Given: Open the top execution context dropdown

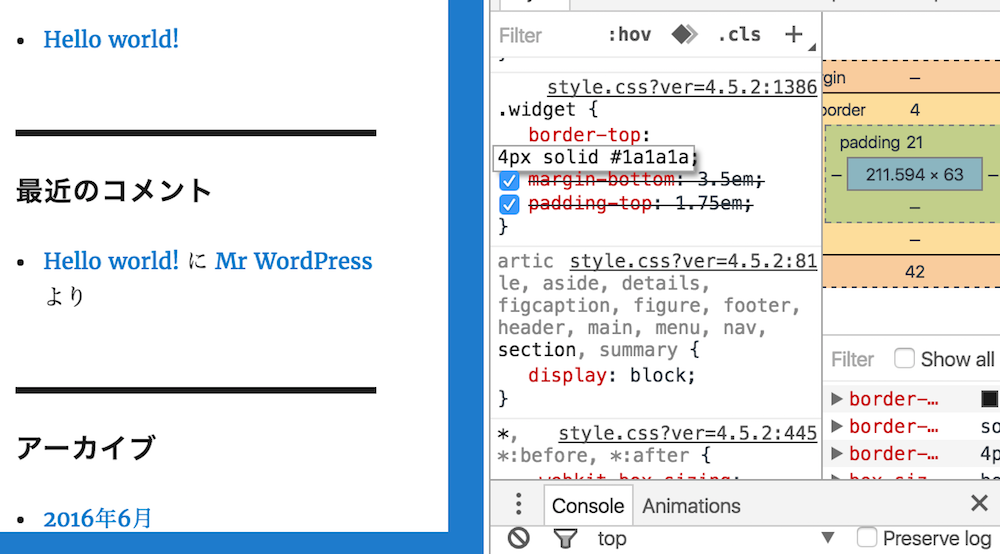Looking at the screenshot, I should point(715,539).
